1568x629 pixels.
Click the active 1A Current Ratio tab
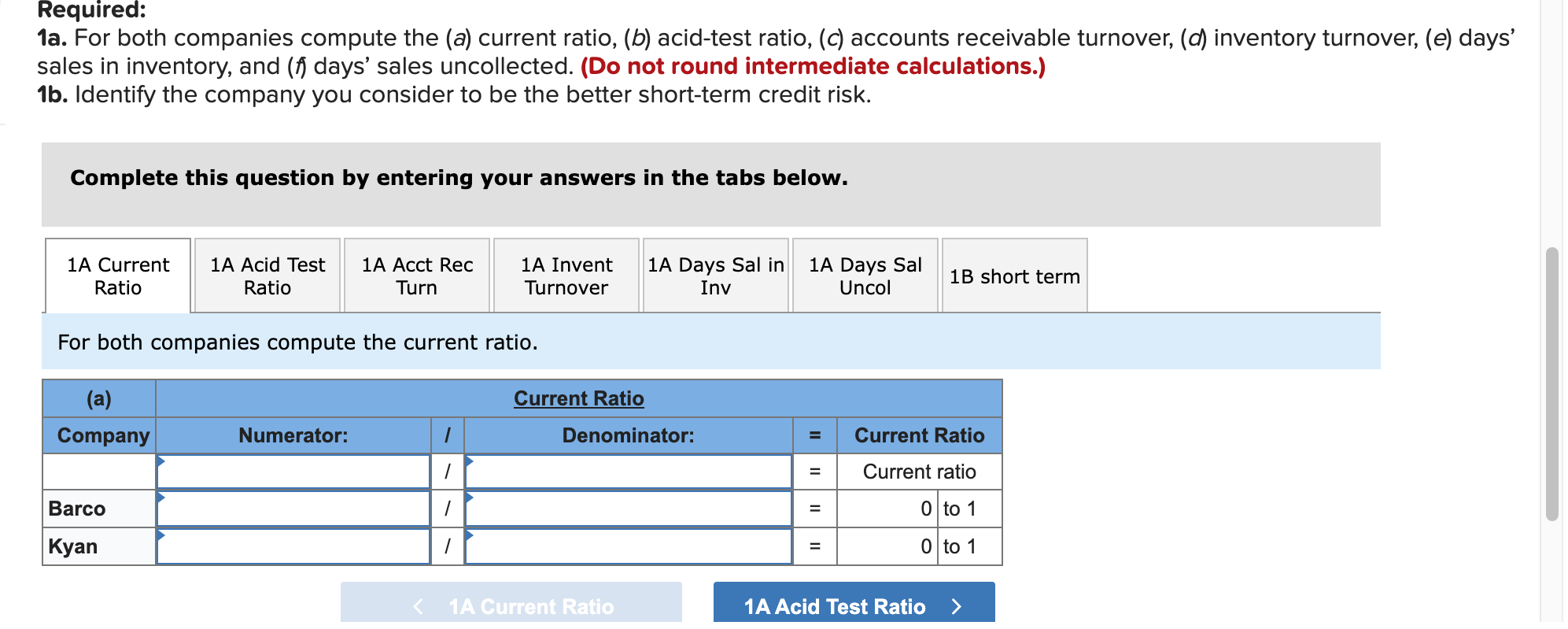[116, 276]
